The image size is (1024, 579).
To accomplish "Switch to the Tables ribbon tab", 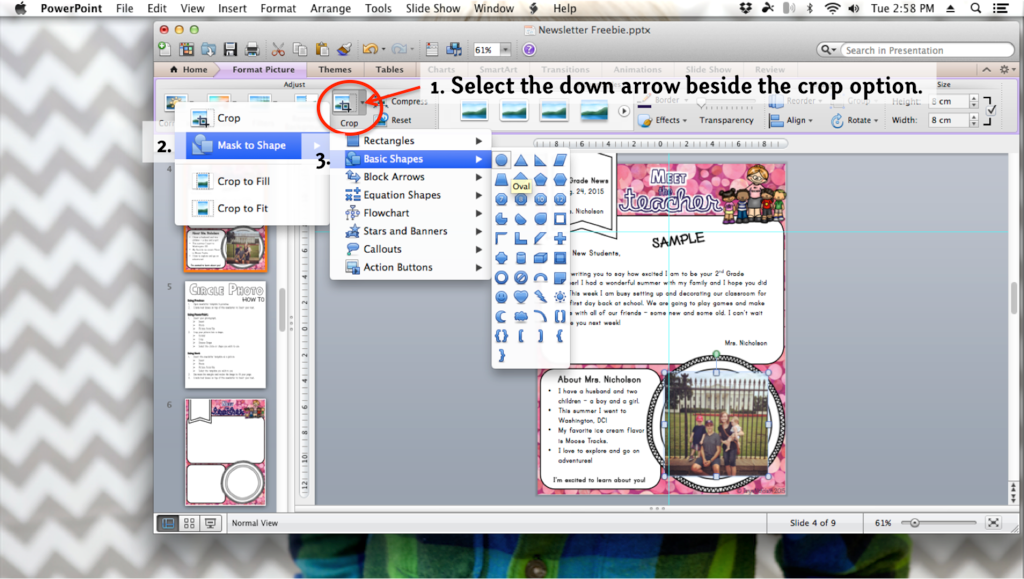I will pos(389,69).
